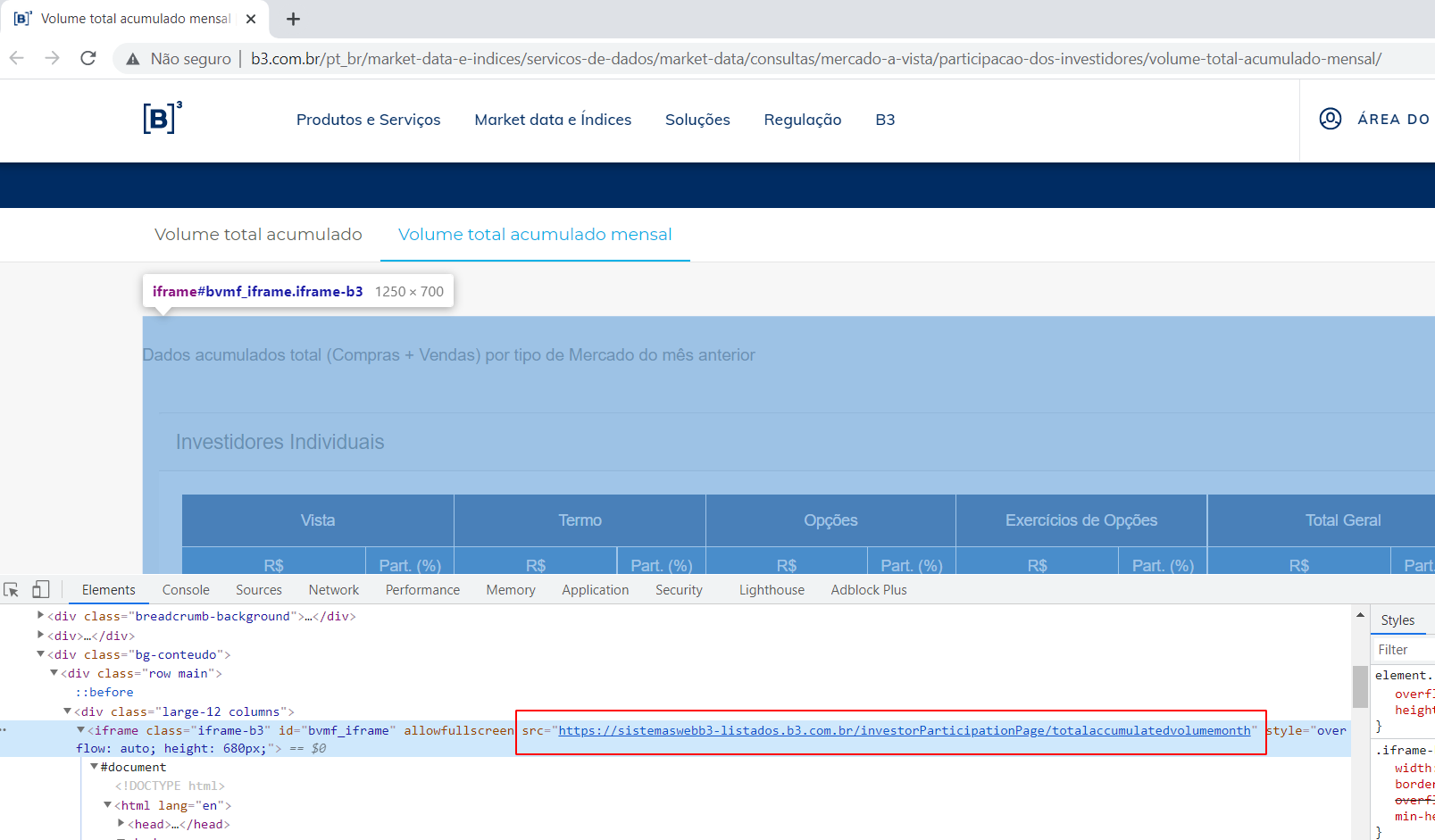Click the 'Vista' table column header

pyautogui.click(x=318, y=520)
